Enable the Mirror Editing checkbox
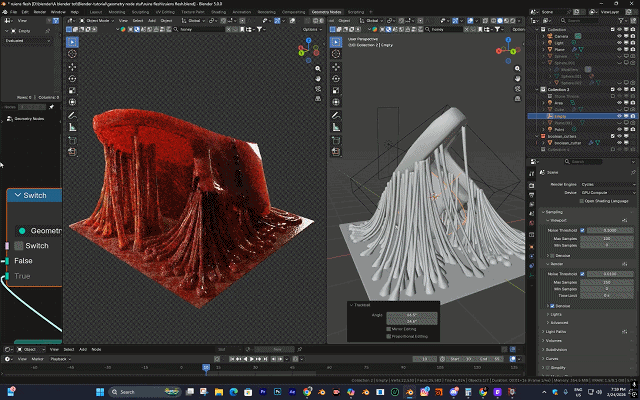Screen dimensions: 640x400 point(388,328)
